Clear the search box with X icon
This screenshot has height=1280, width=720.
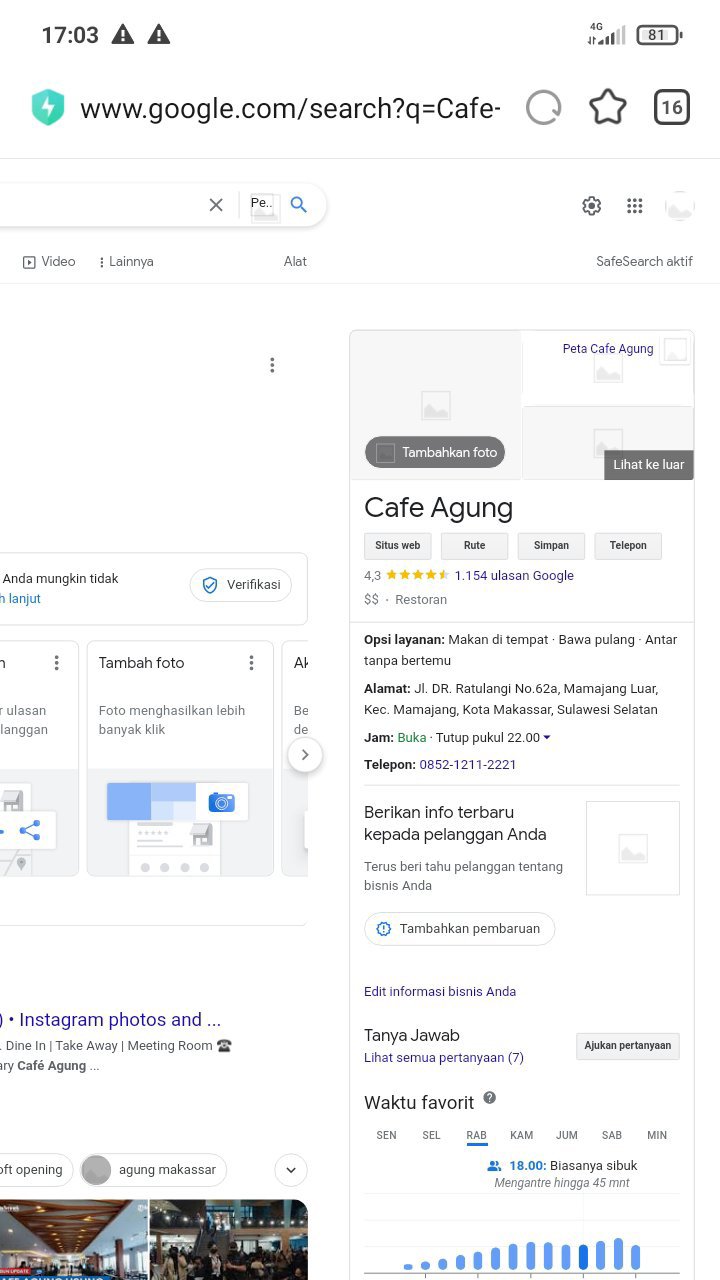[x=216, y=205]
